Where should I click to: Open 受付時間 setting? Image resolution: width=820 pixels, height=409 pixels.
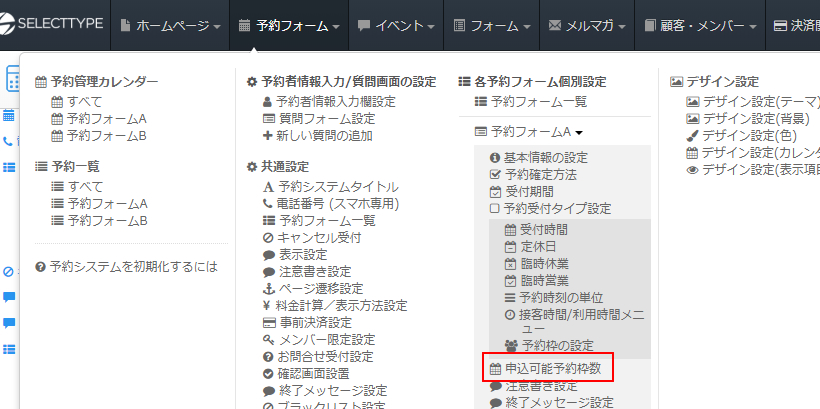click(536, 229)
